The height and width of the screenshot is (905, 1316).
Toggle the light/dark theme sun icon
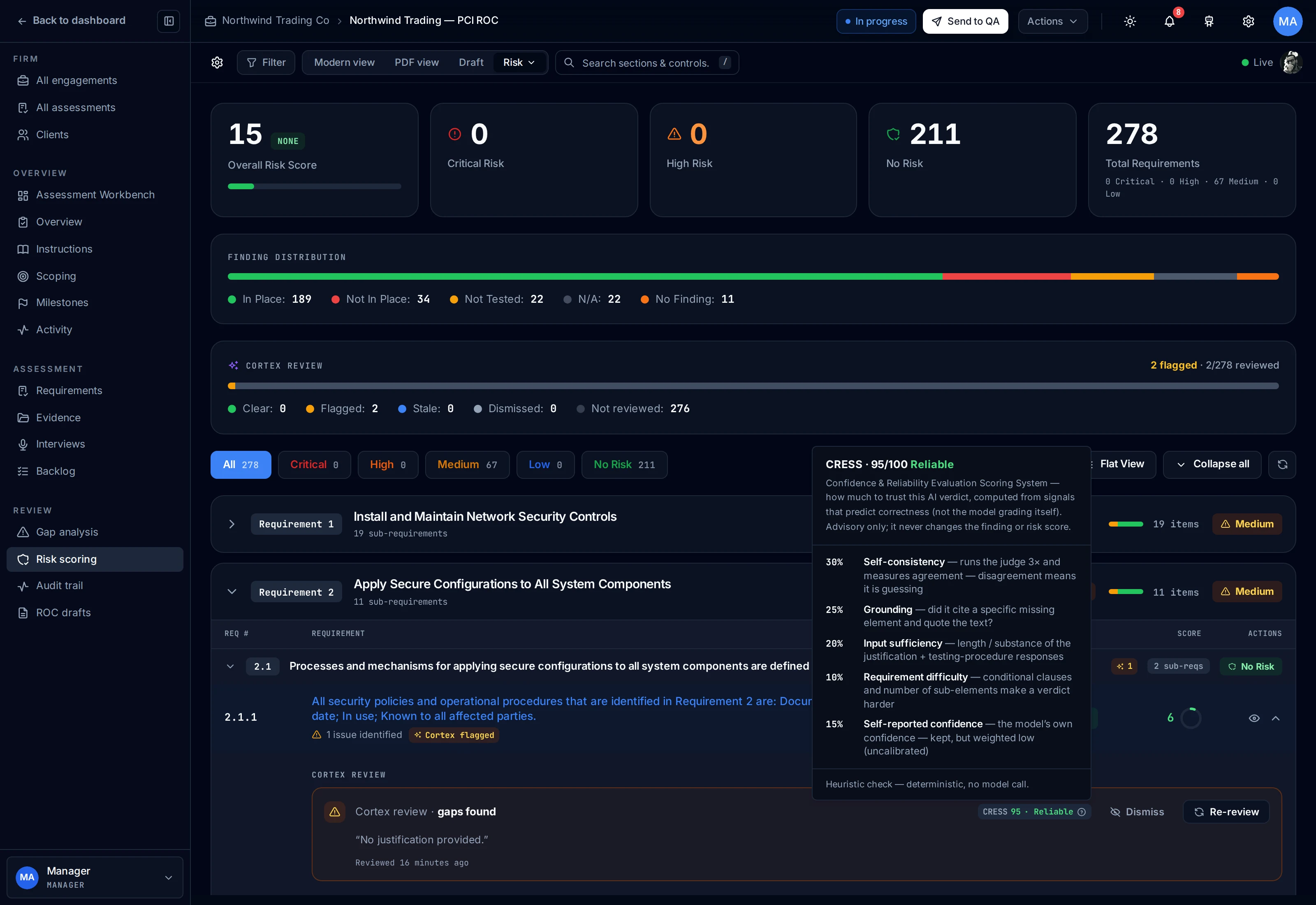tap(1130, 21)
